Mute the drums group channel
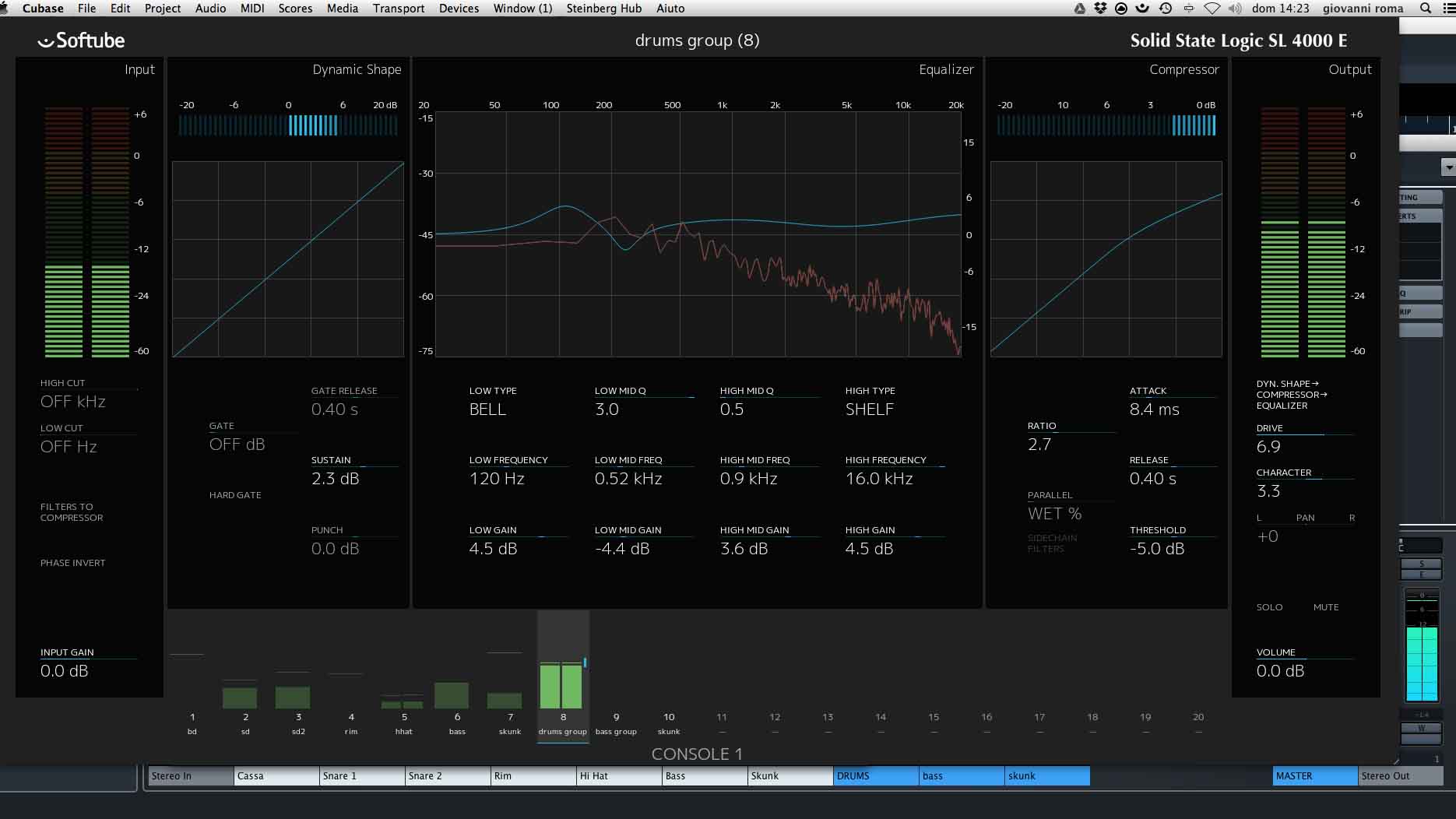Image resolution: width=1456 pixels, height=819 pixels. 1325,607
